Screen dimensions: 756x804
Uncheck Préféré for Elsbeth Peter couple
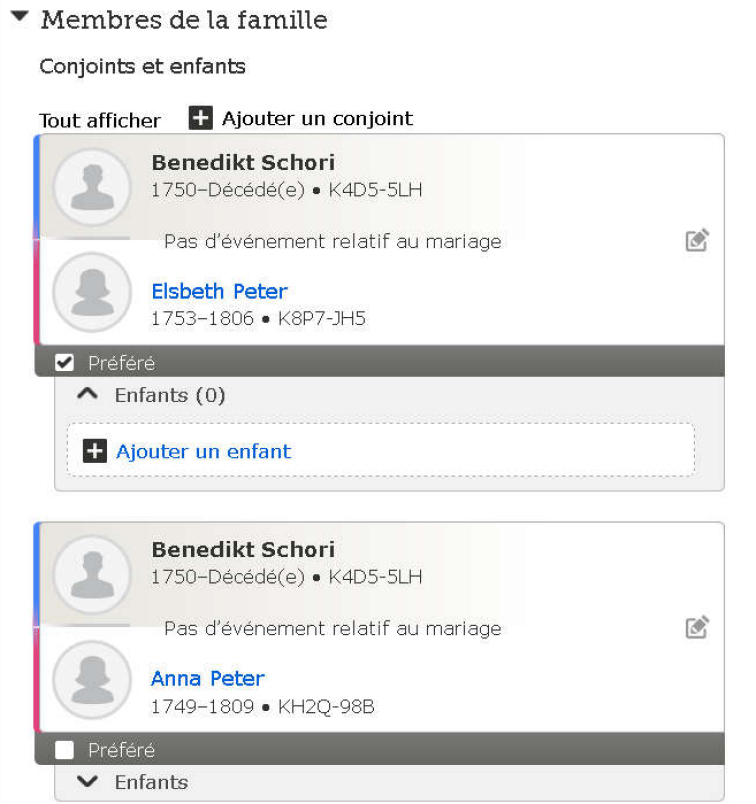65,362
